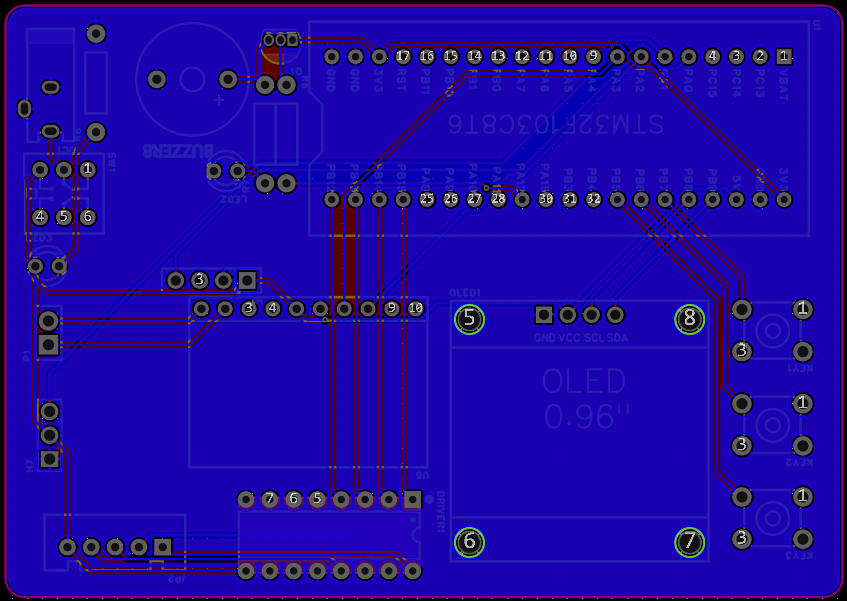Select STM32 header pad 16
847x601 pixels.
tap(427, 56)
